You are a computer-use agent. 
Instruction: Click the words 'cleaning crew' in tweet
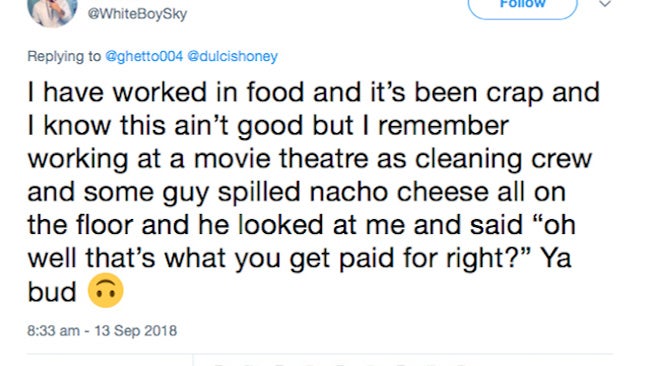(503, 159)
